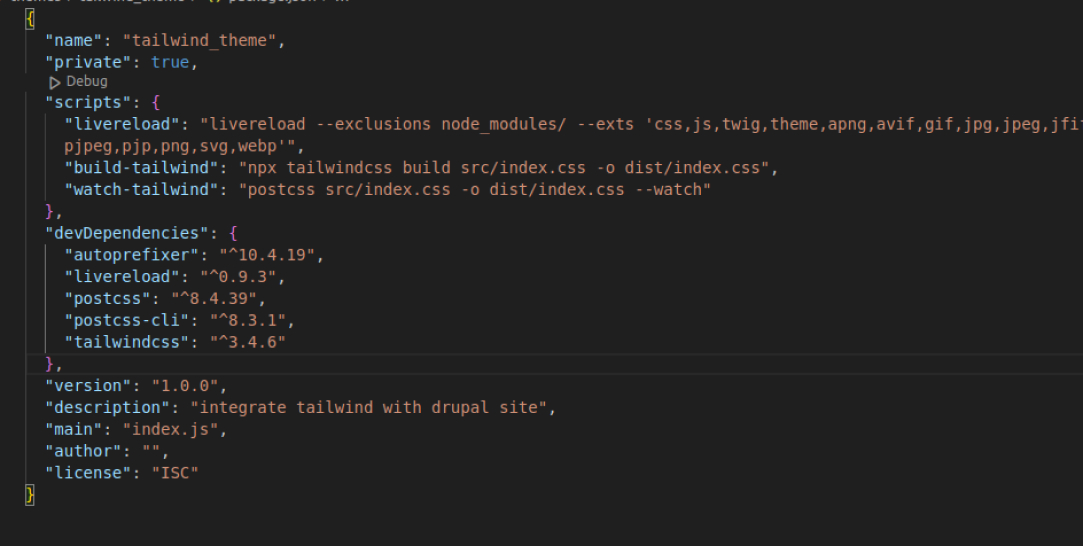Click the "1.0.0" version value
Screen dimensions: 1083x546
189,386
